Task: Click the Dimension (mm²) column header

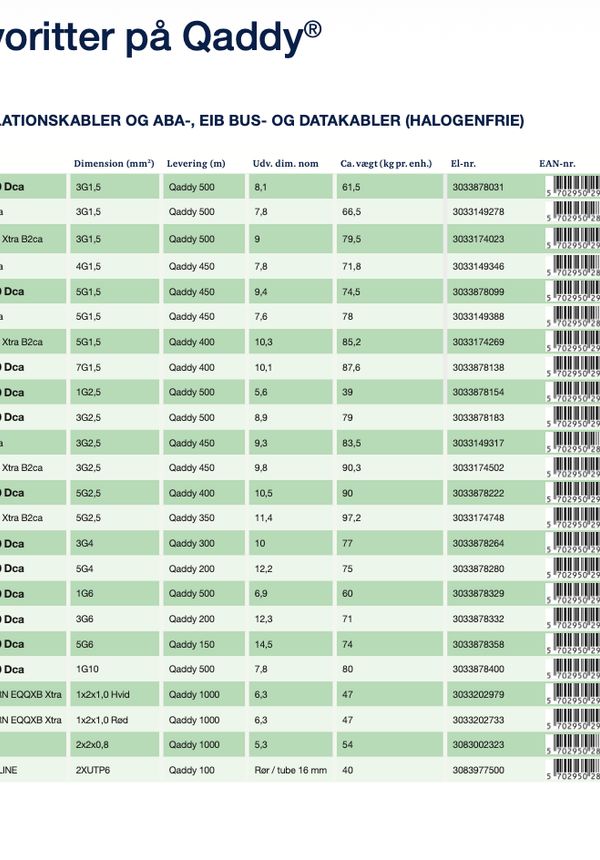Action: [114, 163]
